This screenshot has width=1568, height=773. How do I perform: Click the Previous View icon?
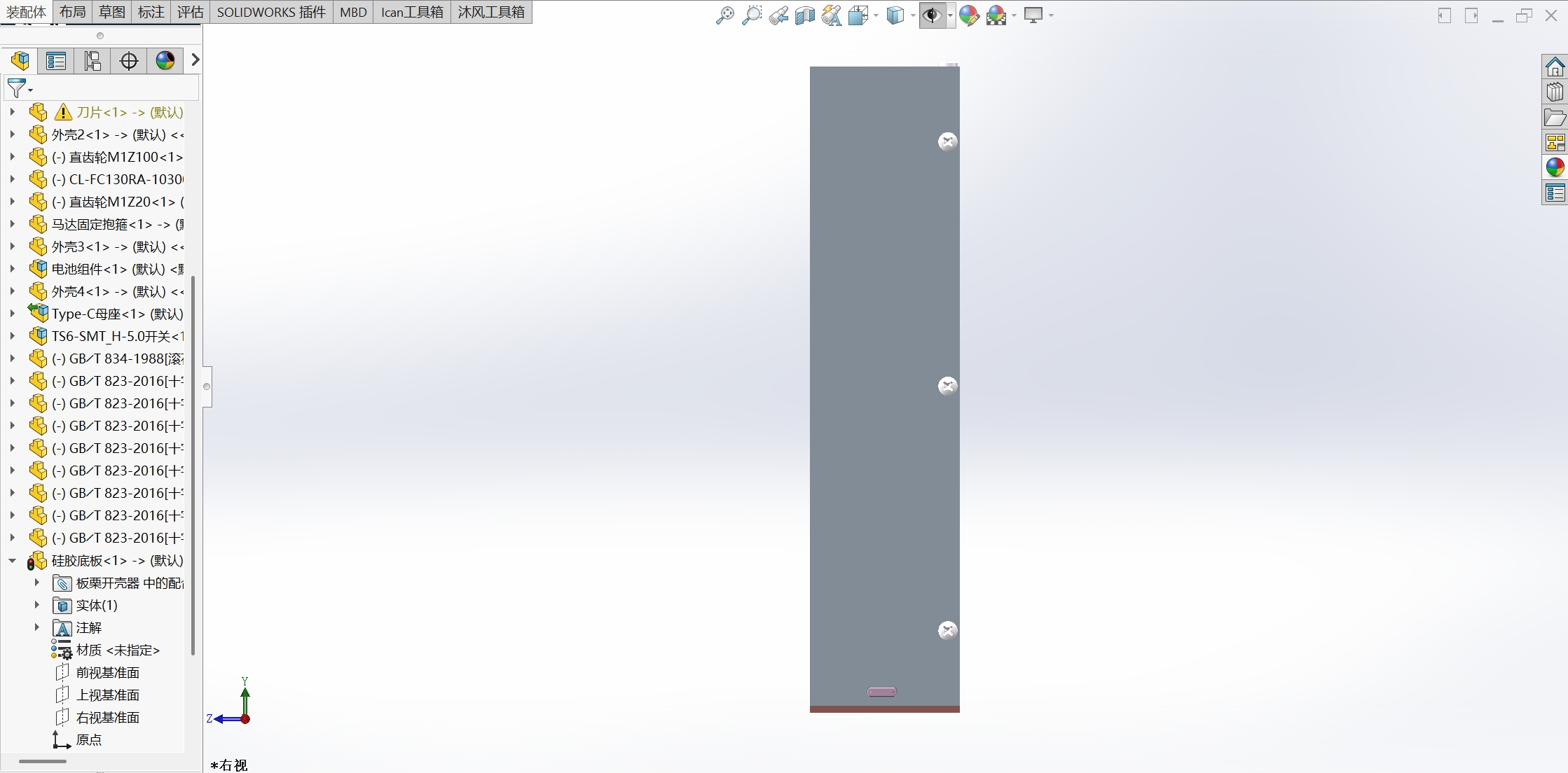(x=778, y=15)
